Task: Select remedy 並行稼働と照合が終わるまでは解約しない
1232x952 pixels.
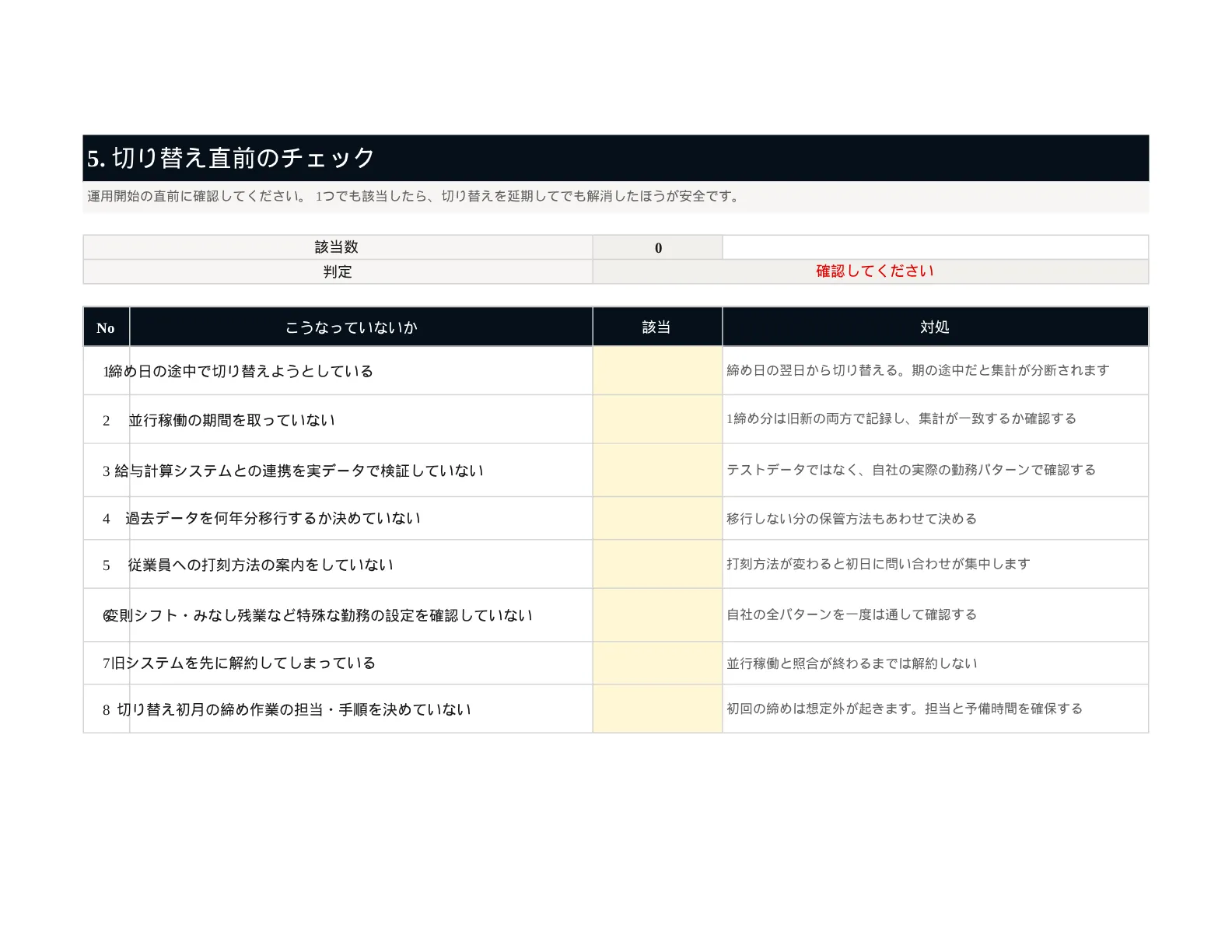Action: 852,663
